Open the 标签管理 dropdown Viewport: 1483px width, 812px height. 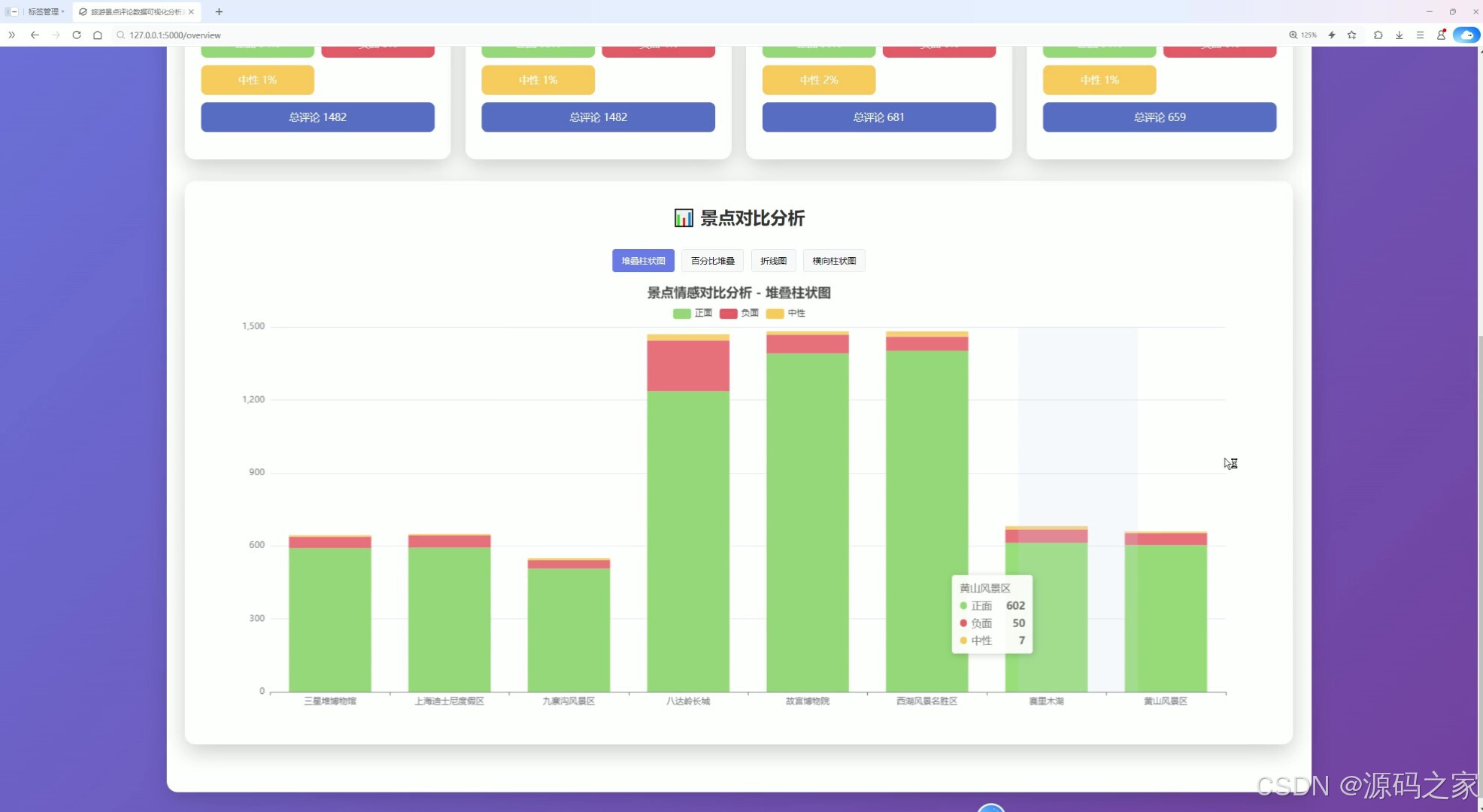(46, 11)
